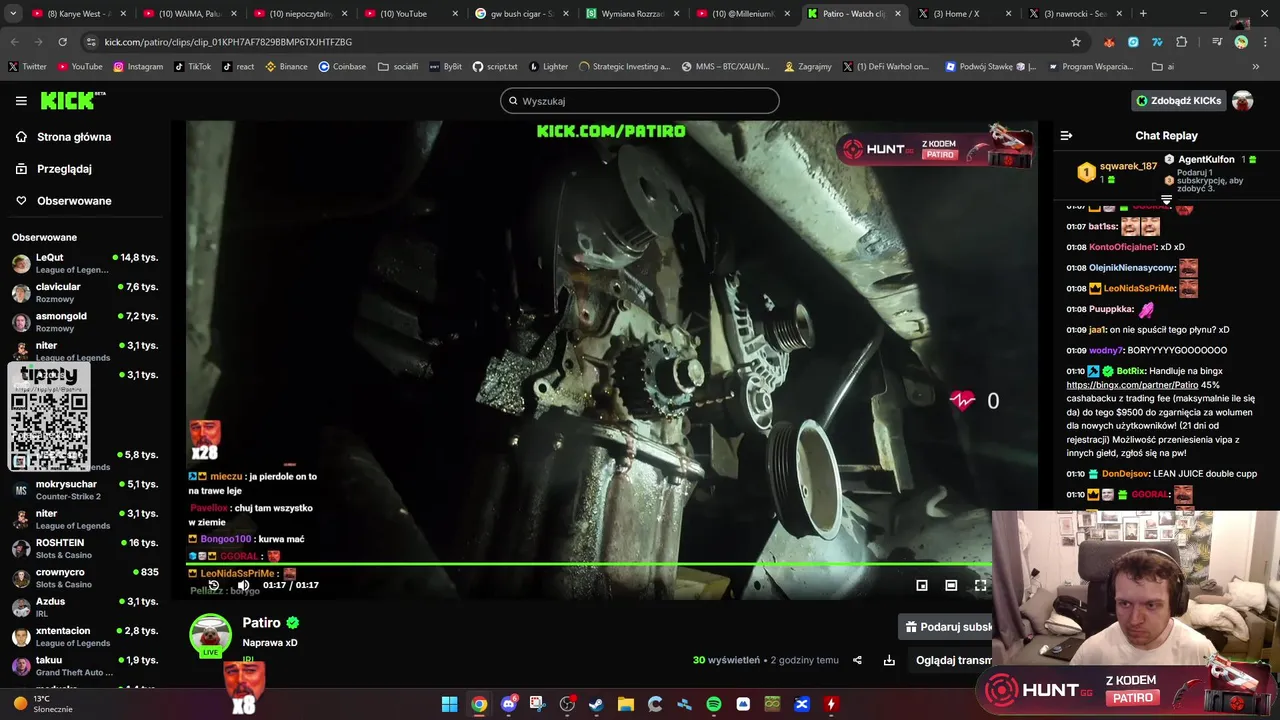
Task: Open the Kick hamburger sidebar menu
Action: coord(21,101)
